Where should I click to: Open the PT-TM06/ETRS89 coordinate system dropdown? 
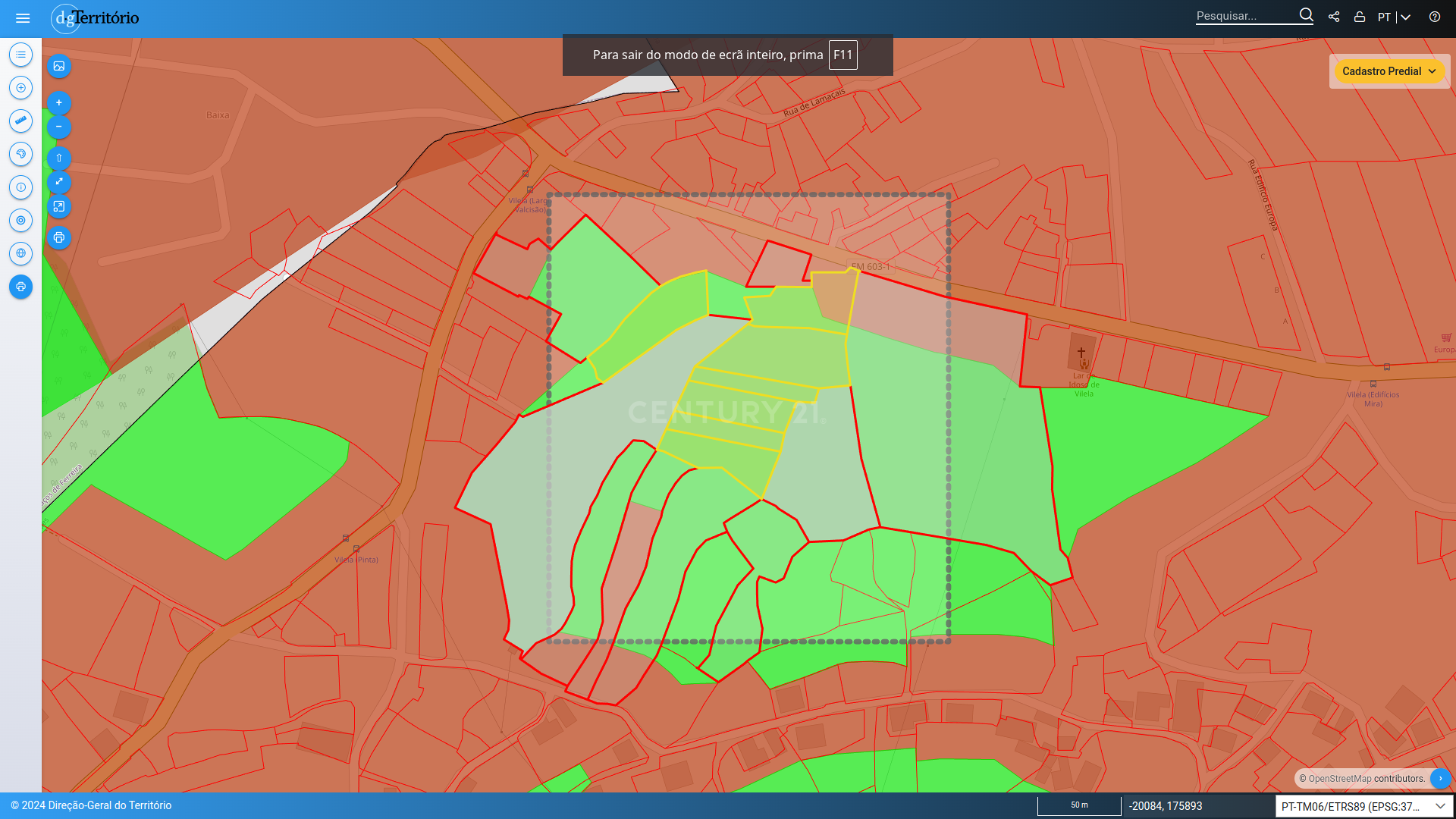(x=1364, y=806)
